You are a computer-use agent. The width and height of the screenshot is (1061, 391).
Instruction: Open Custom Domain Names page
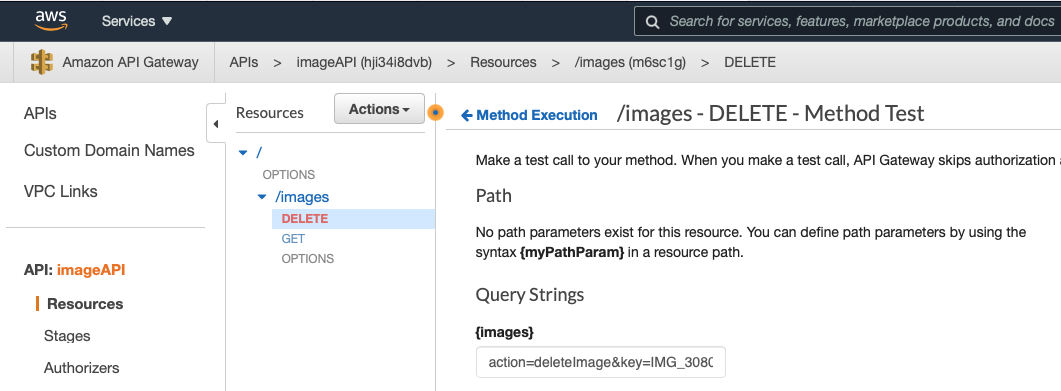[x=109, y=150]
